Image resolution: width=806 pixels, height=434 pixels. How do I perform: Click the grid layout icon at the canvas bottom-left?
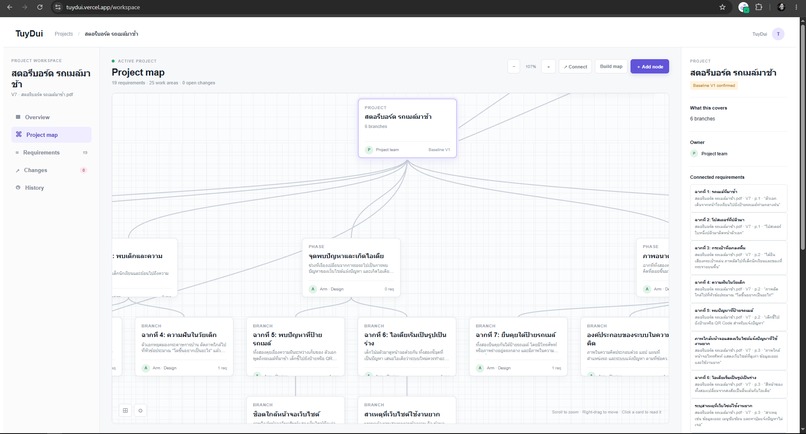pos(125,410)
